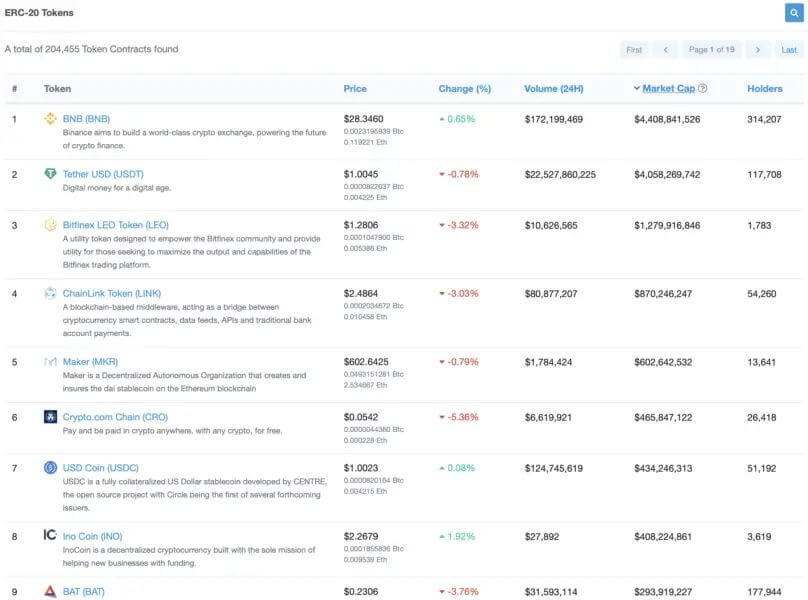Click BAT holders count 177,944
Image resolution: width=808 pixels, height=600 pixels.
pyautogui.click(x=764, y=592)
